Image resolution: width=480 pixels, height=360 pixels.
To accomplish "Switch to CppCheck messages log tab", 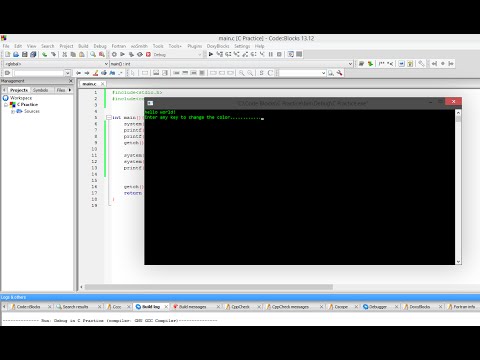I will click(290, 307).
